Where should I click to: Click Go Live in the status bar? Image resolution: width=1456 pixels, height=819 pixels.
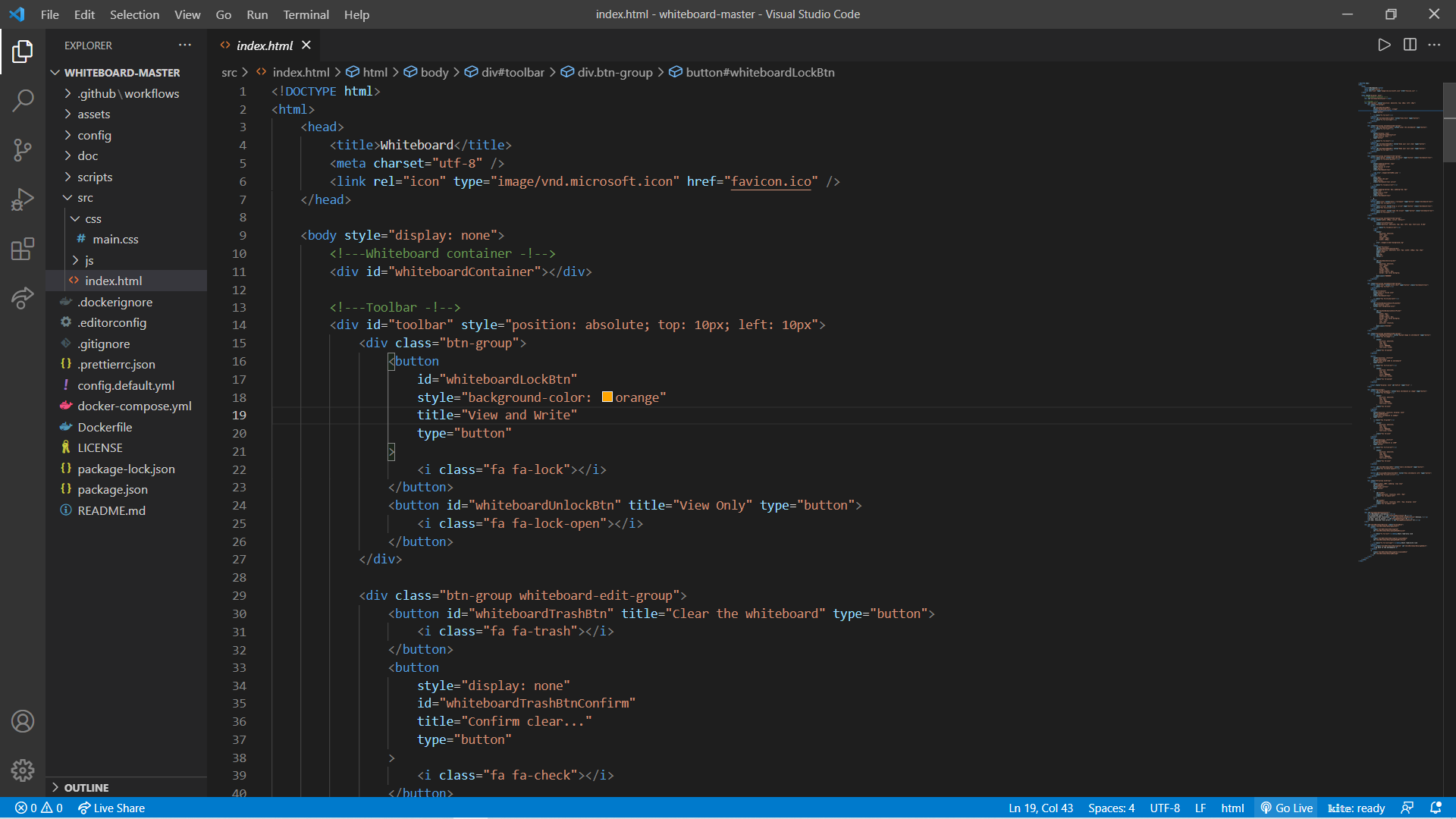point(1286,808)
